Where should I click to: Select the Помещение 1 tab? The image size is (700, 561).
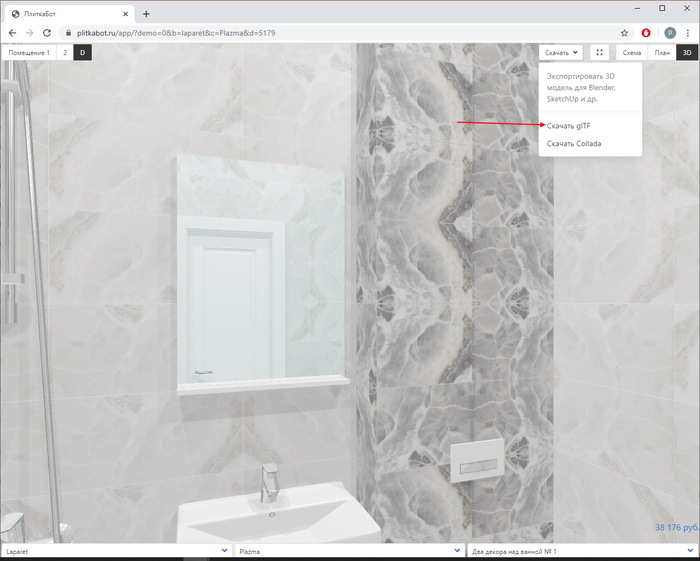[29, 52]
